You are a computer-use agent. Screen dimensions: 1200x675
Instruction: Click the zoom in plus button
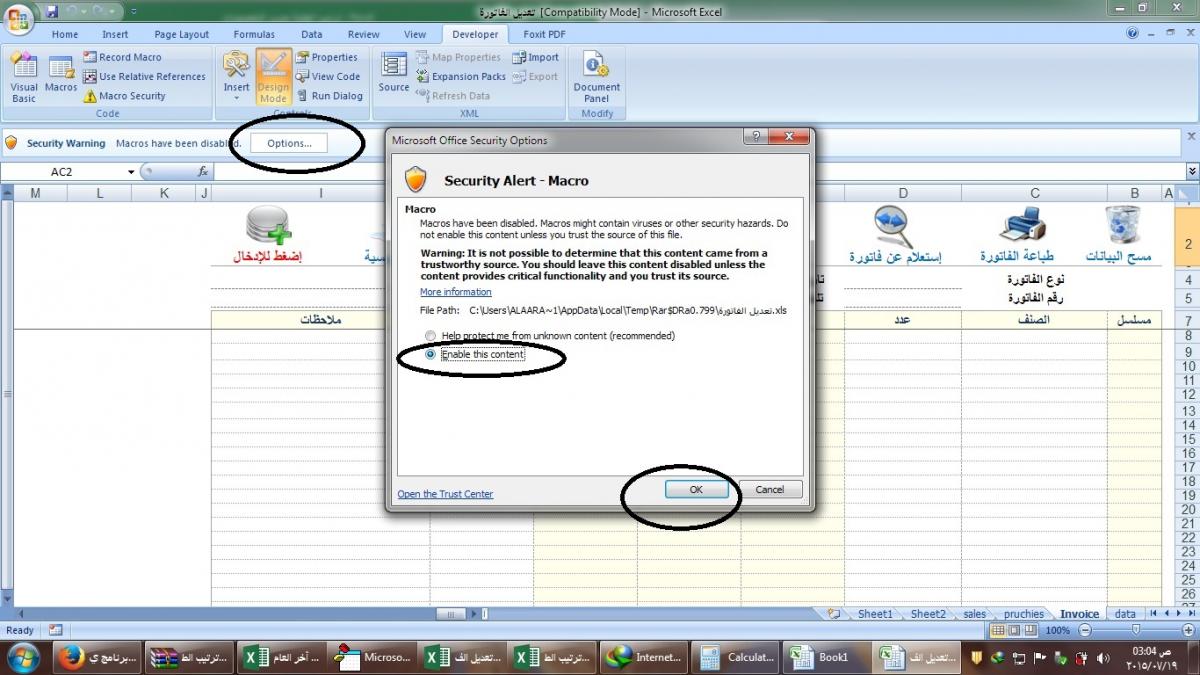[x=1190, y=631]
